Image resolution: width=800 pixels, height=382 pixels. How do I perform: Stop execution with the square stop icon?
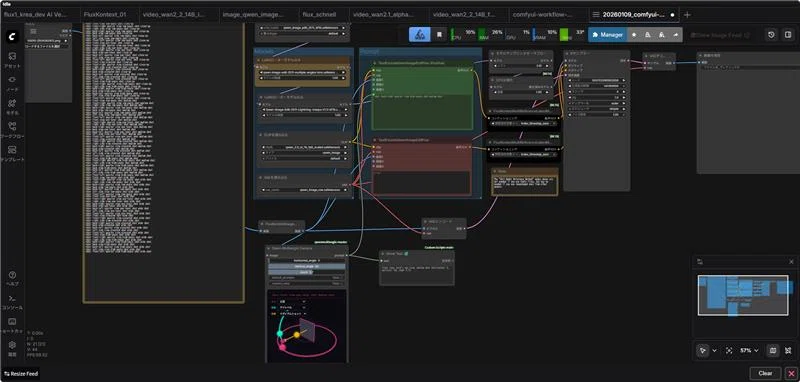pos(439,35)
